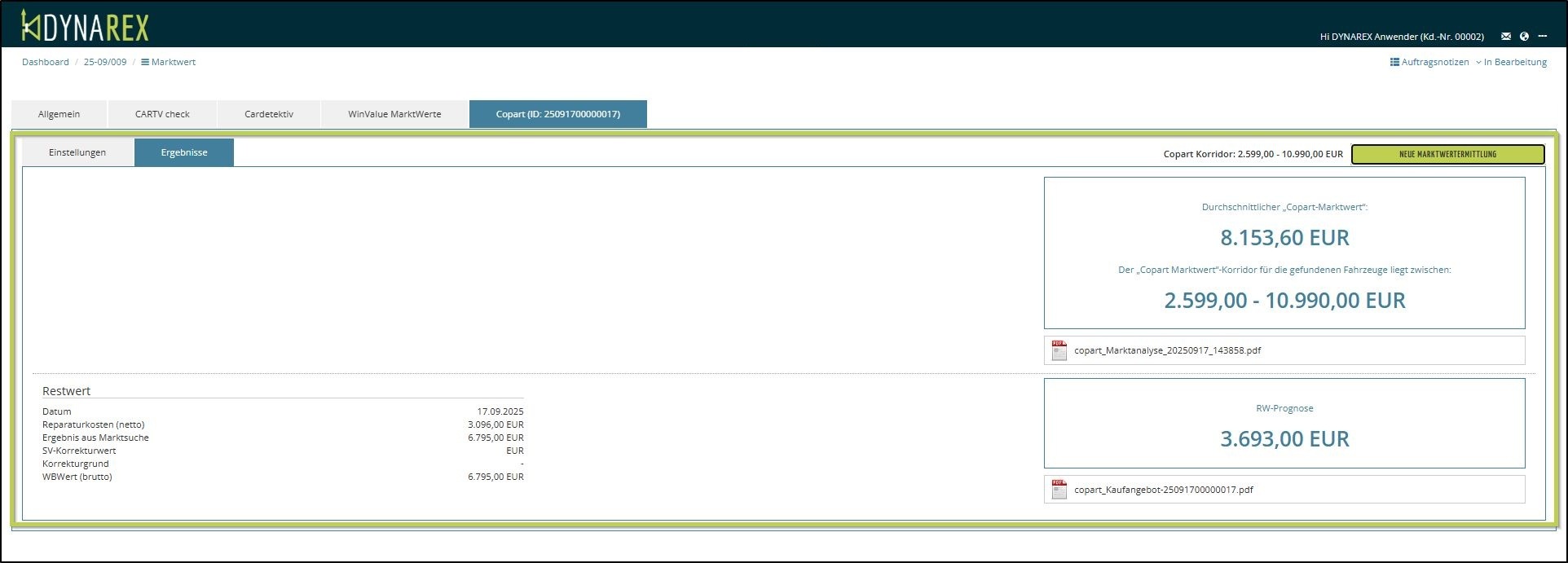Open the Cardetektiv tab

click(x=269, y=114)
